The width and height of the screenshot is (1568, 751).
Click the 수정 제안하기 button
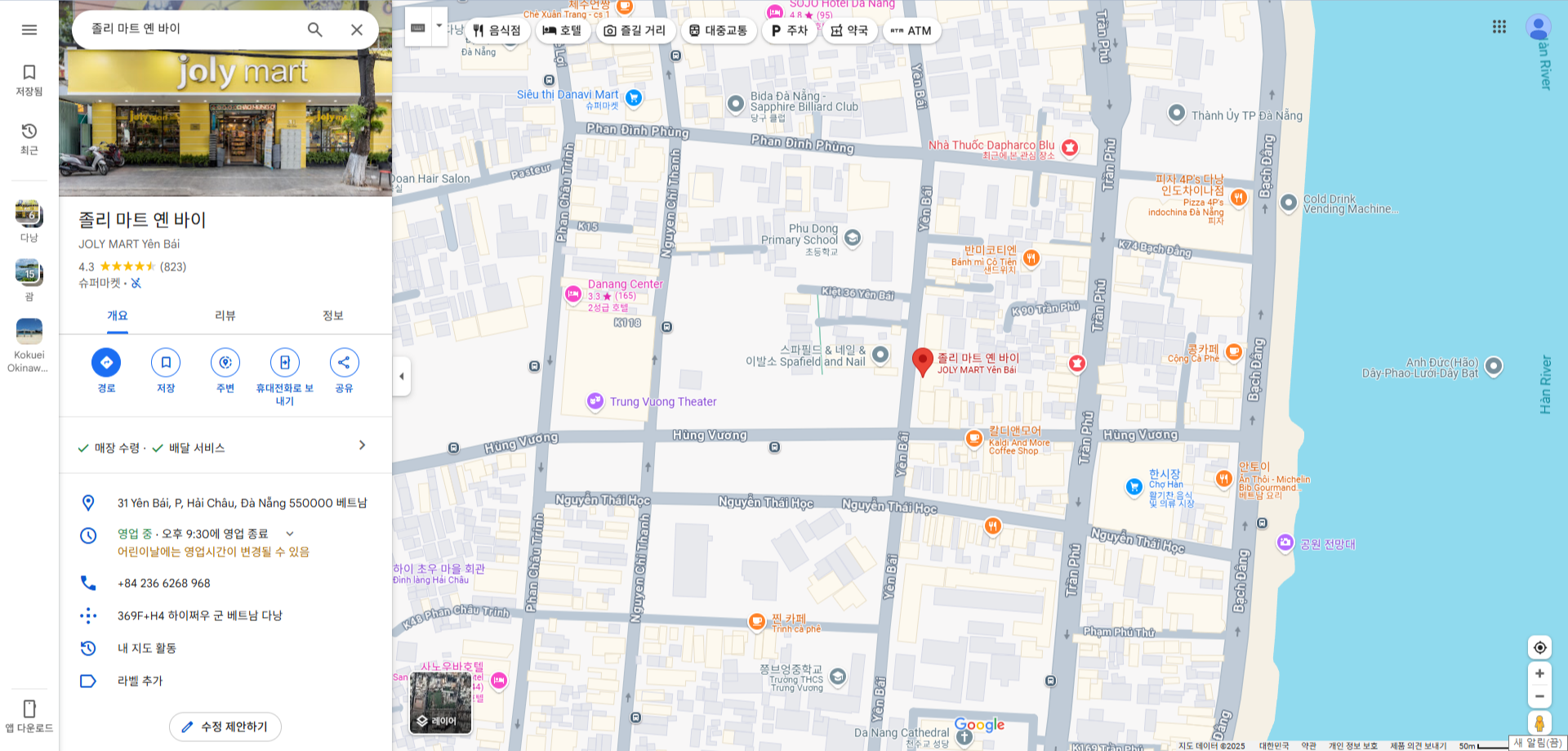pyautogui.click(x=225, y=726)
